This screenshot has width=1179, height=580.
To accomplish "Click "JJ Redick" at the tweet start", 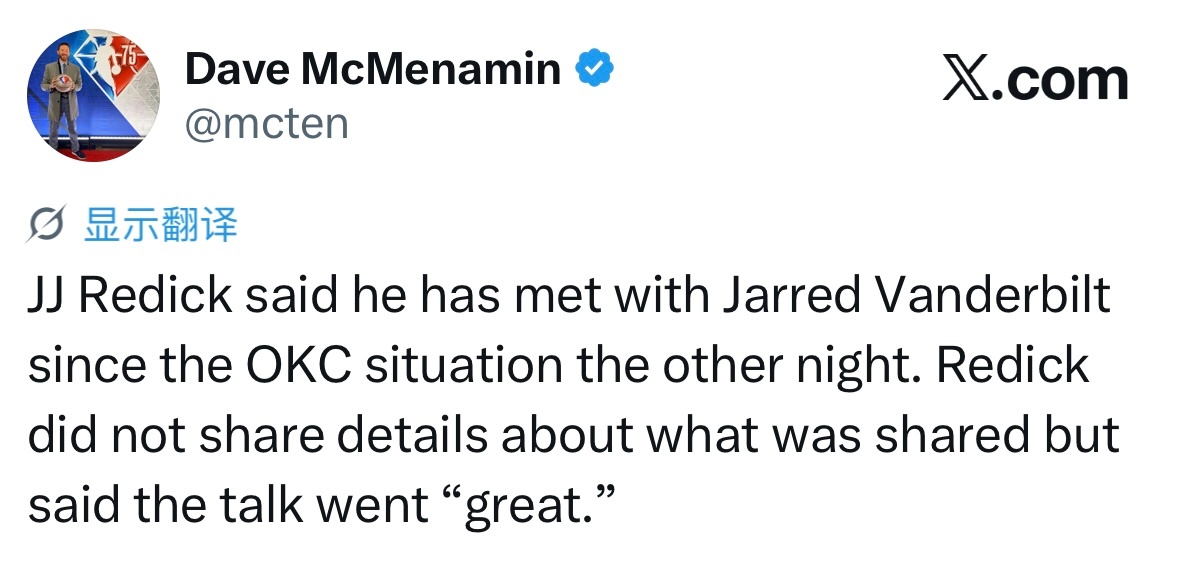I will tap(129, 298).
